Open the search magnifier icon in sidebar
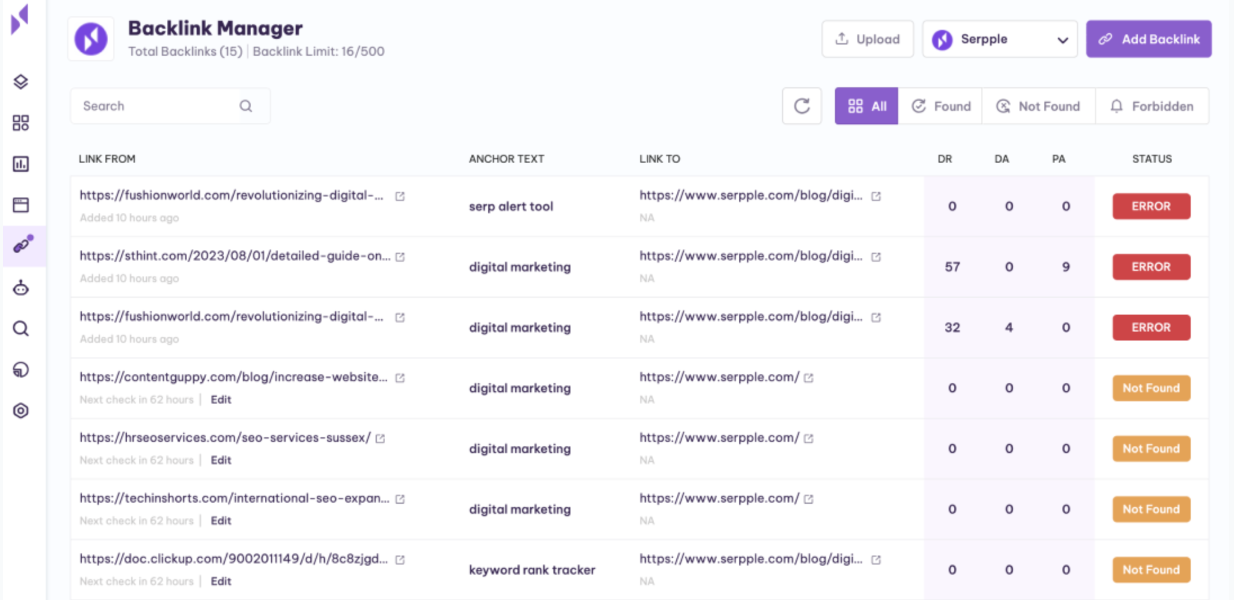Screen dimensions: 1234x610 (x=21, y=328)
